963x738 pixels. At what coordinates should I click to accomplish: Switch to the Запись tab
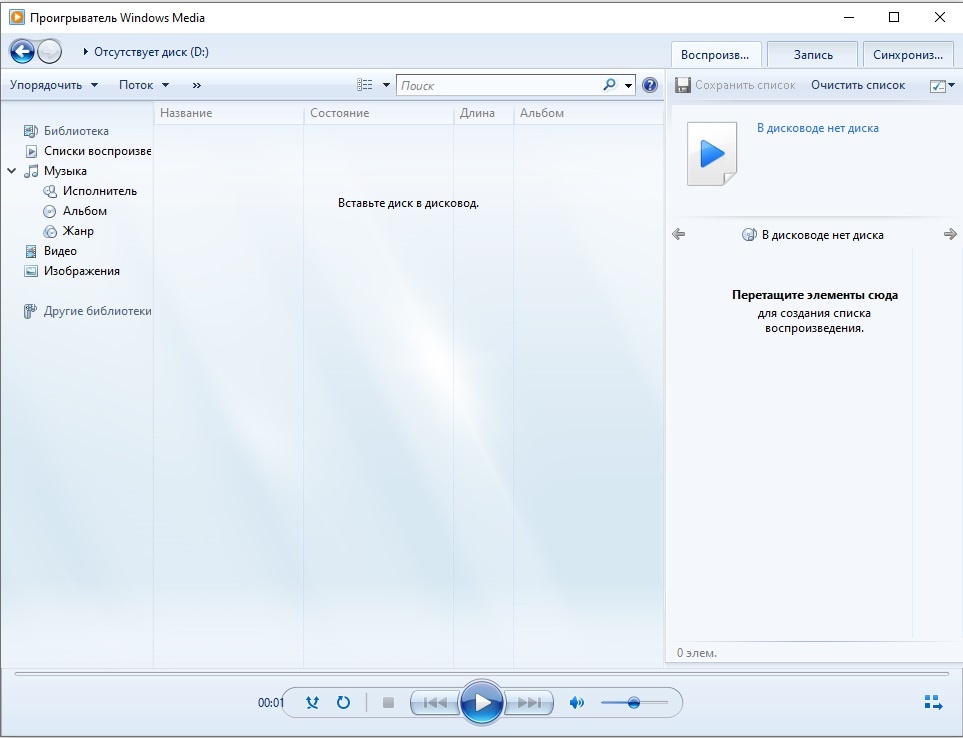pos(813,55)
